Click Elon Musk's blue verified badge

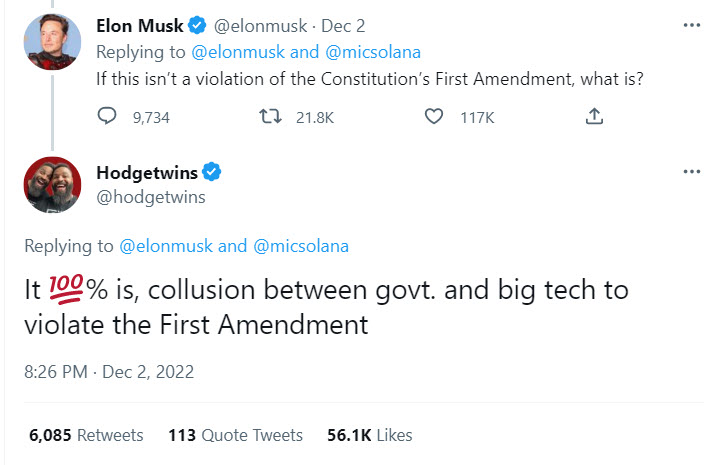tap(198, 25)
